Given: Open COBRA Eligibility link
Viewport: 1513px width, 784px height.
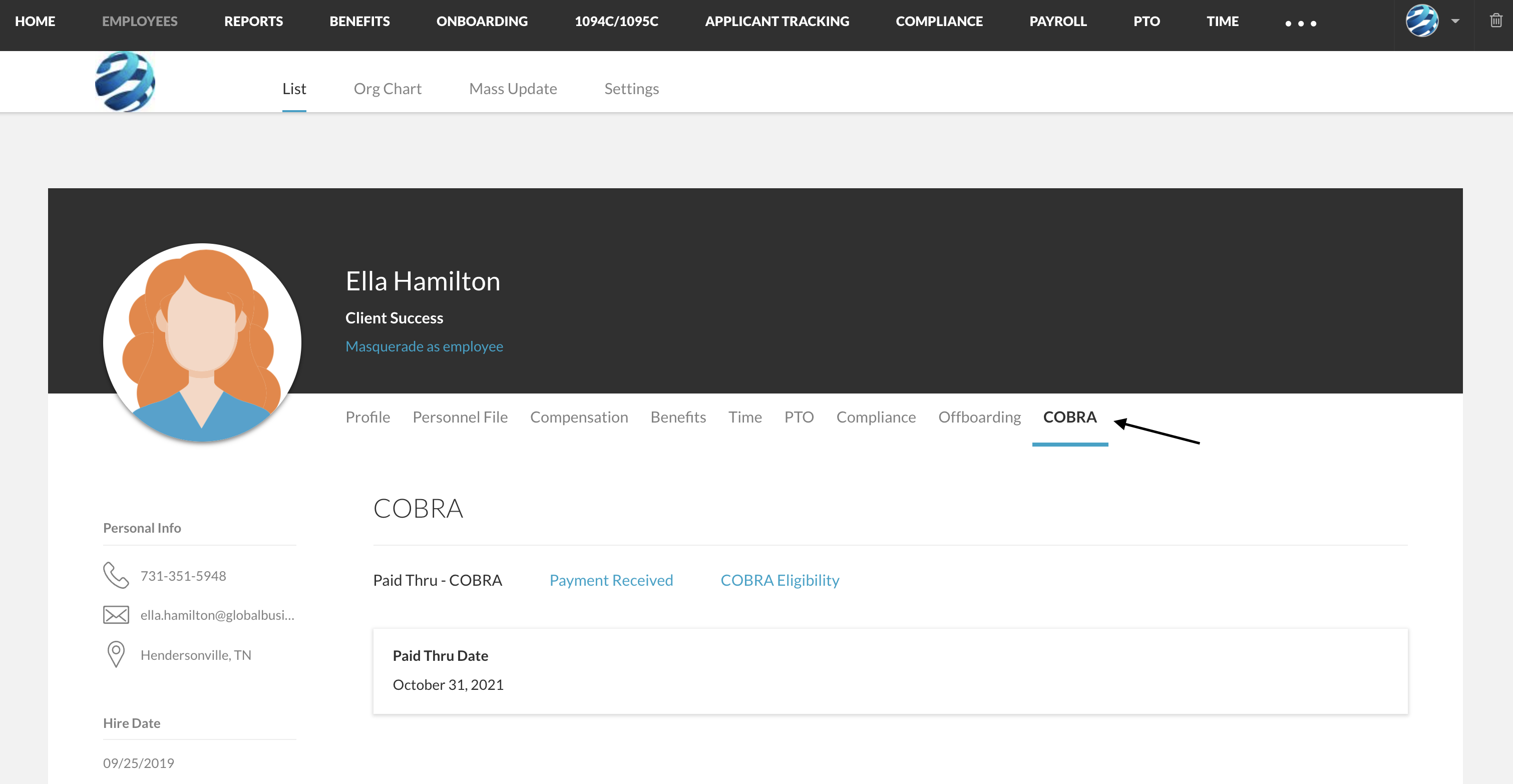Looking at the screenshot, I should (x=780, y=580).
